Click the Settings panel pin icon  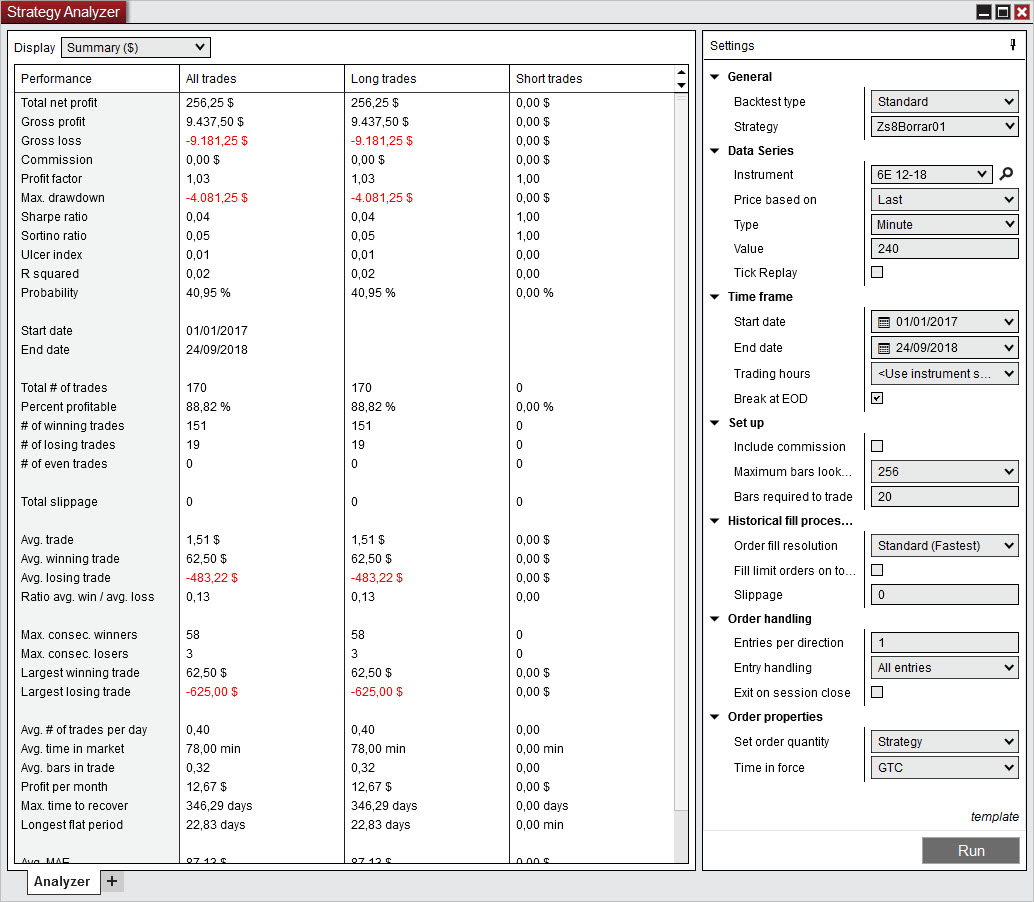point(1012,45)
